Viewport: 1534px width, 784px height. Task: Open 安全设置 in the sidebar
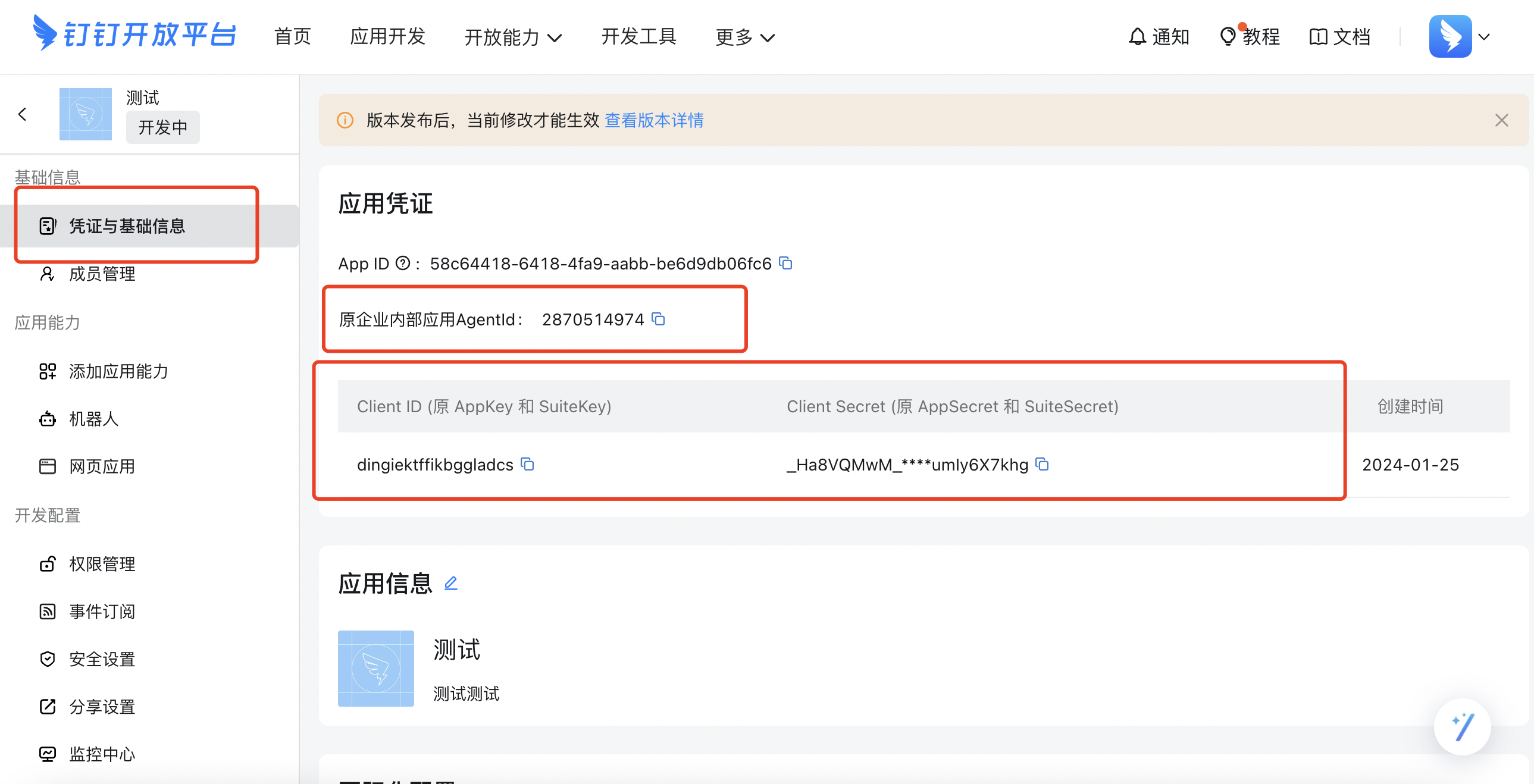(102, 660)
